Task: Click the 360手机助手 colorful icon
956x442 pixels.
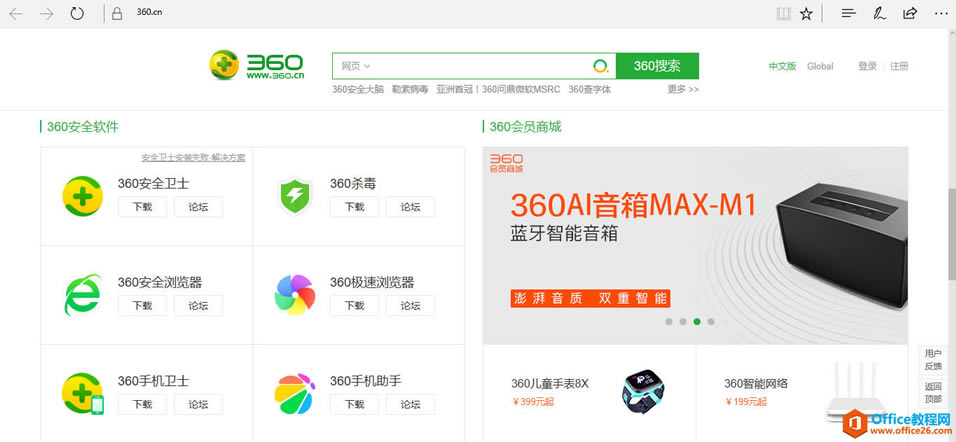Action: [294, 394]
